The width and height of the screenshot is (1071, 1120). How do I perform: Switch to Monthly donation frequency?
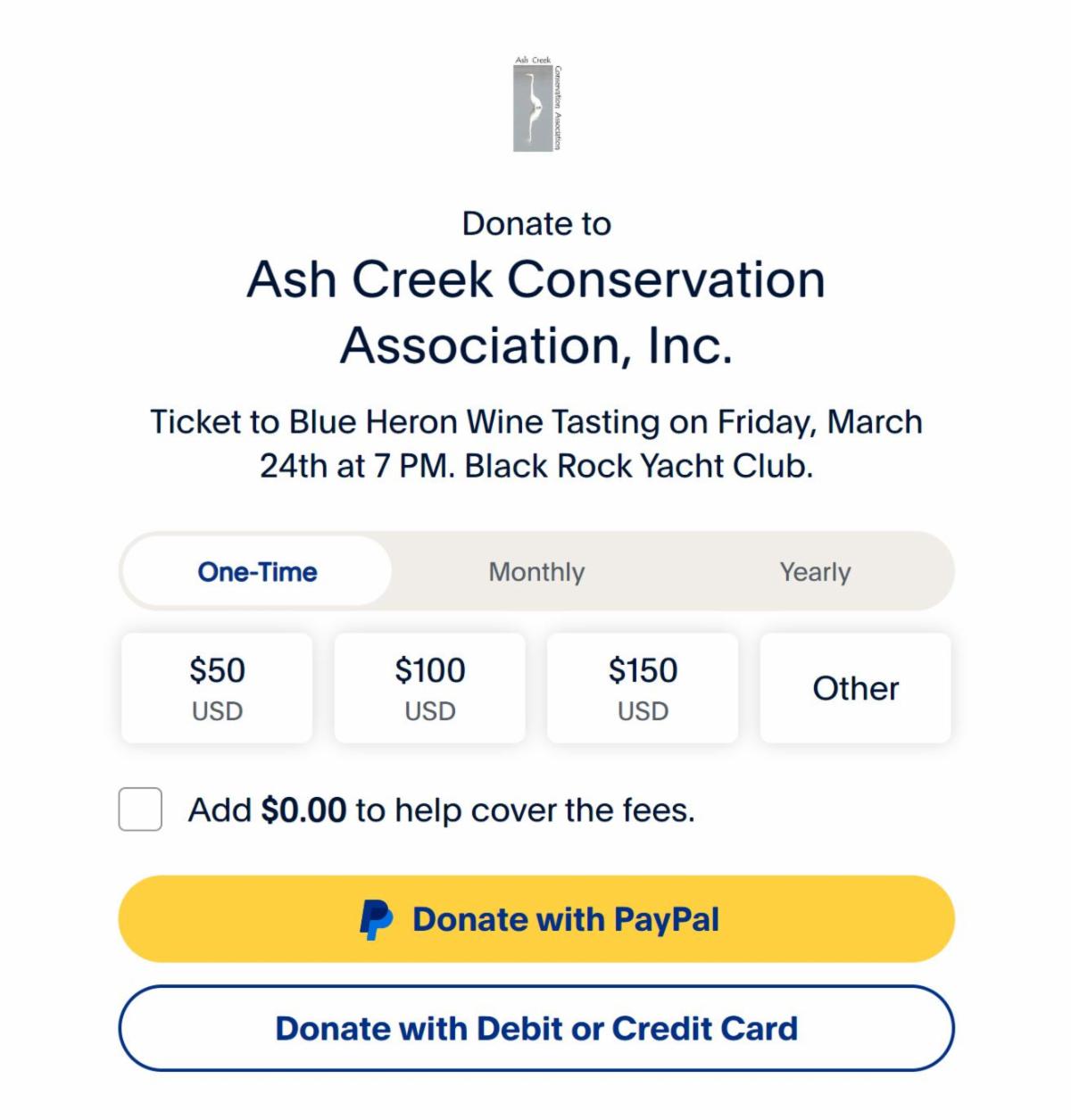[x=536, y=572]
